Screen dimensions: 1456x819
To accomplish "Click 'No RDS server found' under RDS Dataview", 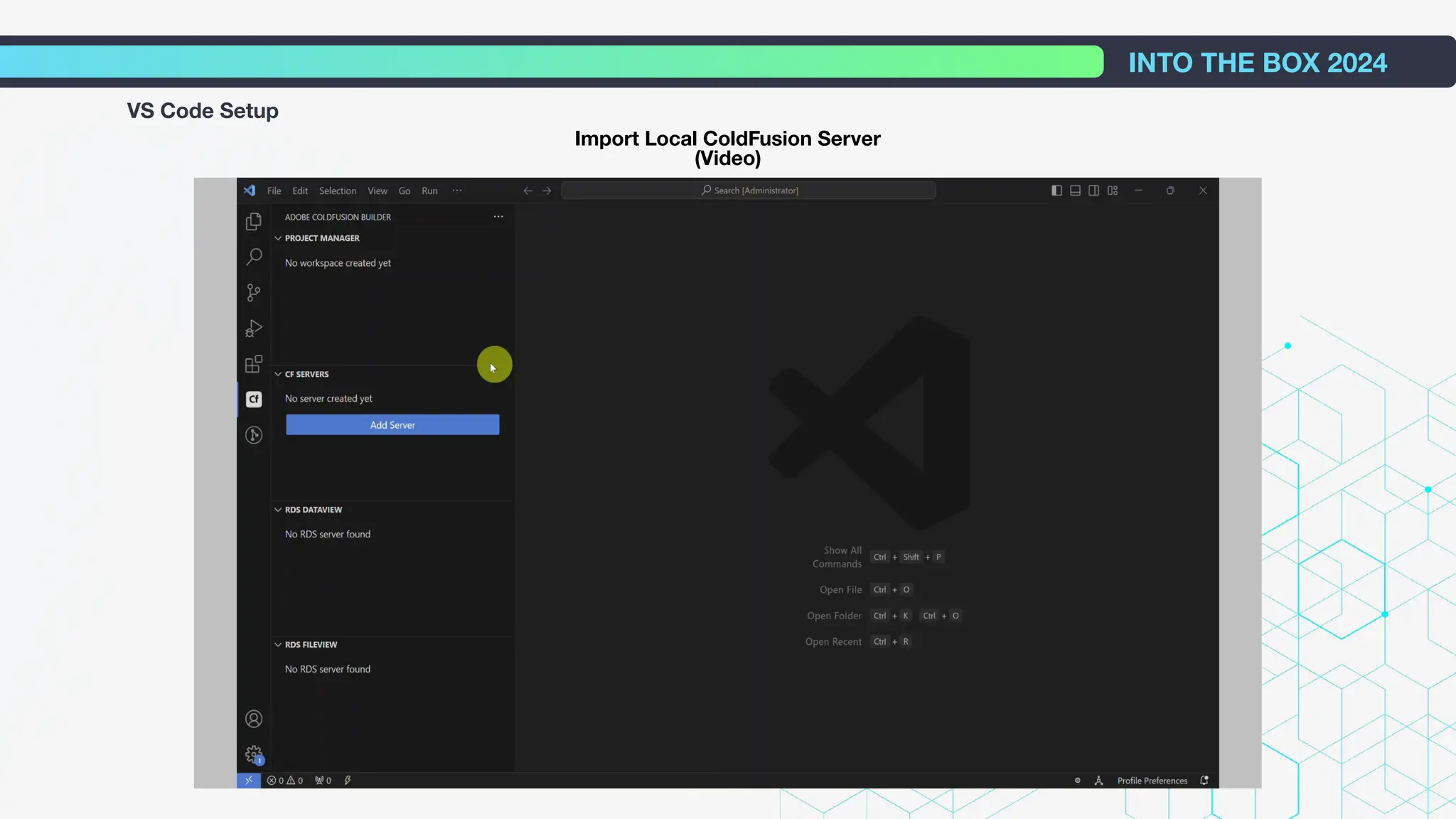I will pyautogui.click(x=328, y=535).
